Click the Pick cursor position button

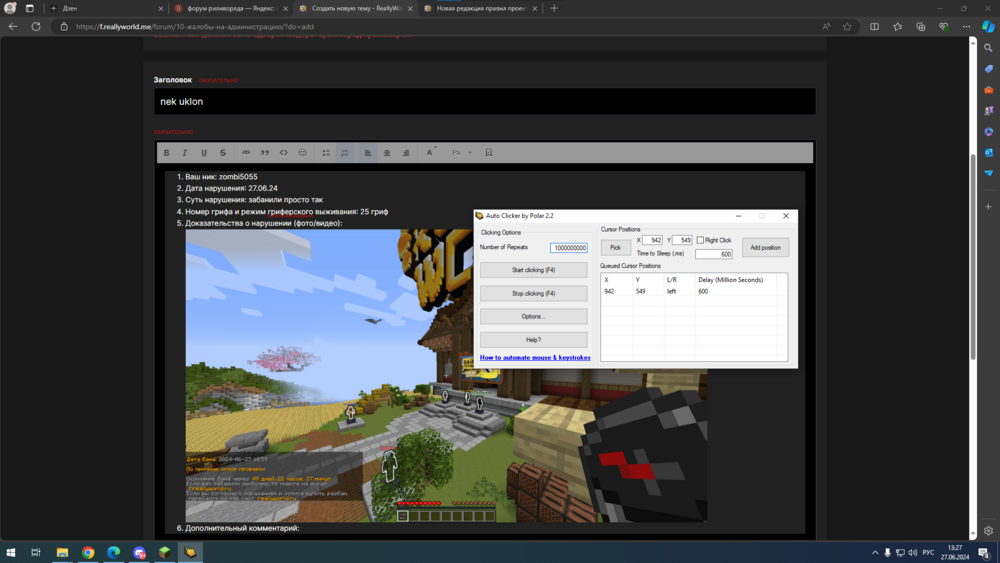[x=615, y=247]
